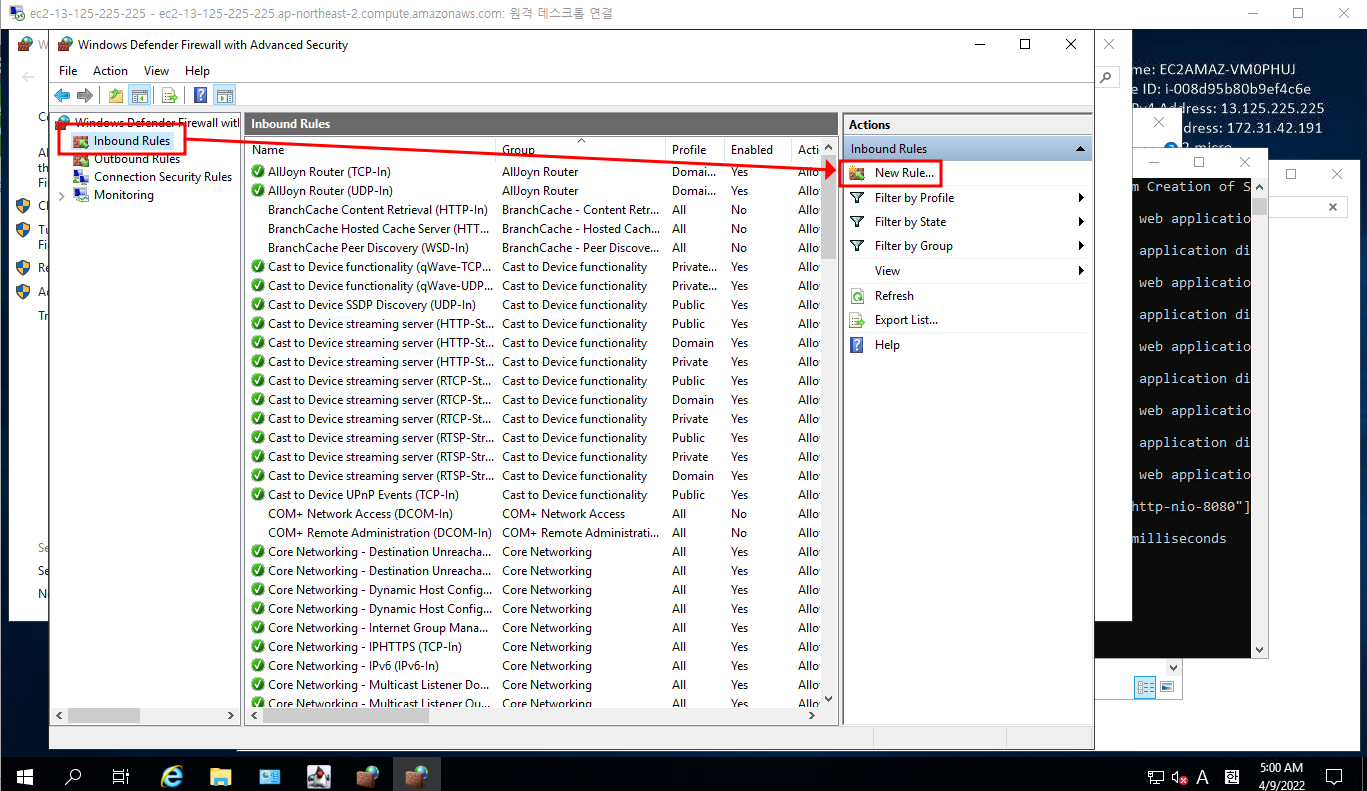Open Task View on the taskbar
1367x791 pixels.
click(x=121, y=775)
